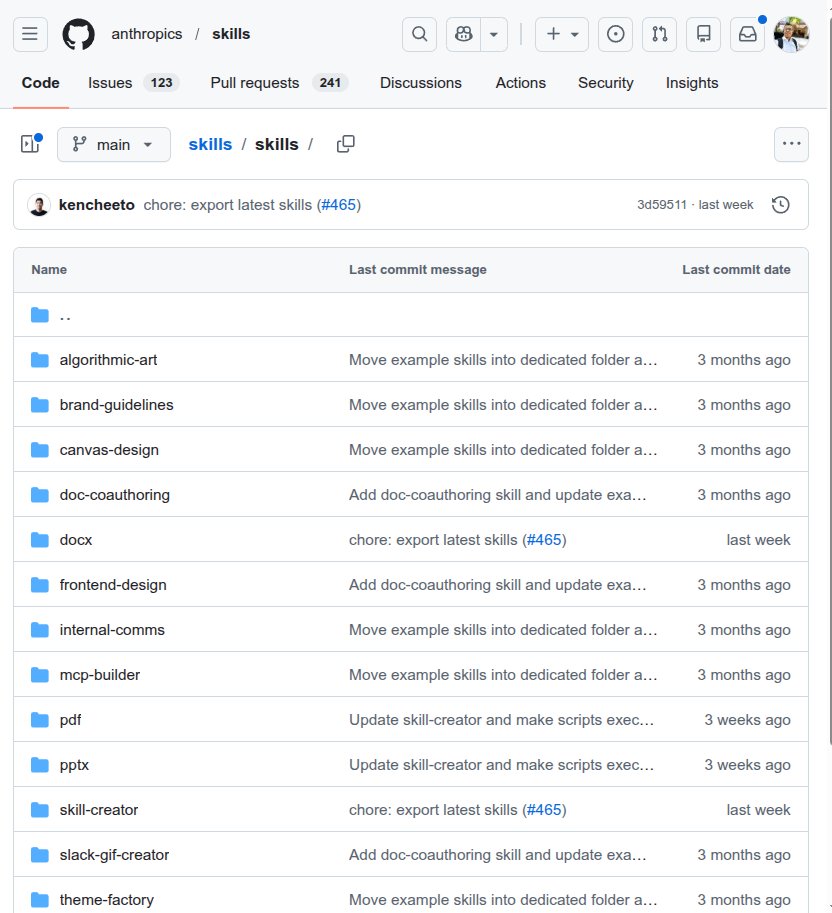832x913 pixels.
Task: Click folder icon beside mcp-builder
Action: pos(40,675)
